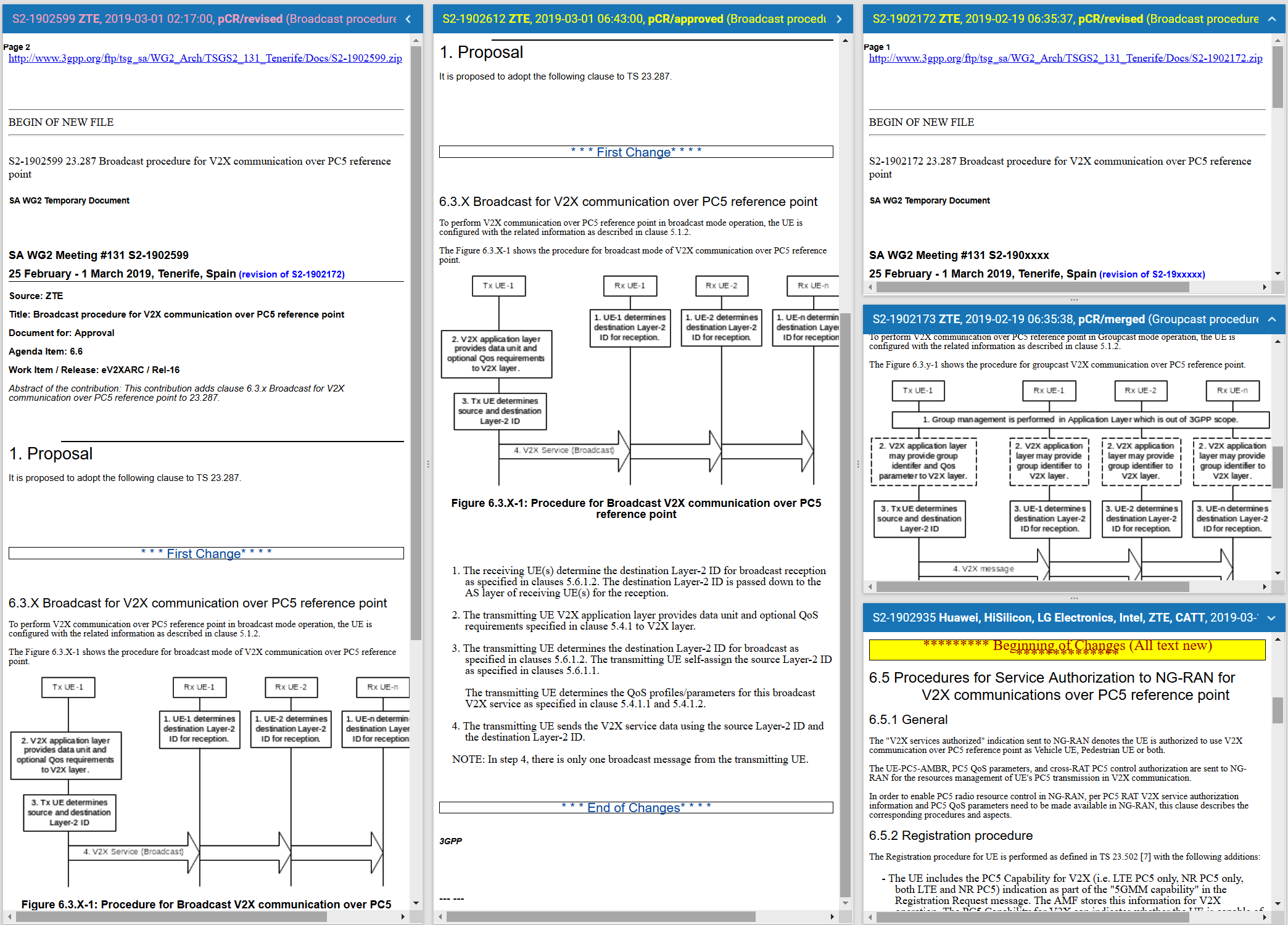Click S2-1902172 ZTE pCR/revised title bar
Viewport: 1288px width, 925px height.
[x=1074, y=19]
